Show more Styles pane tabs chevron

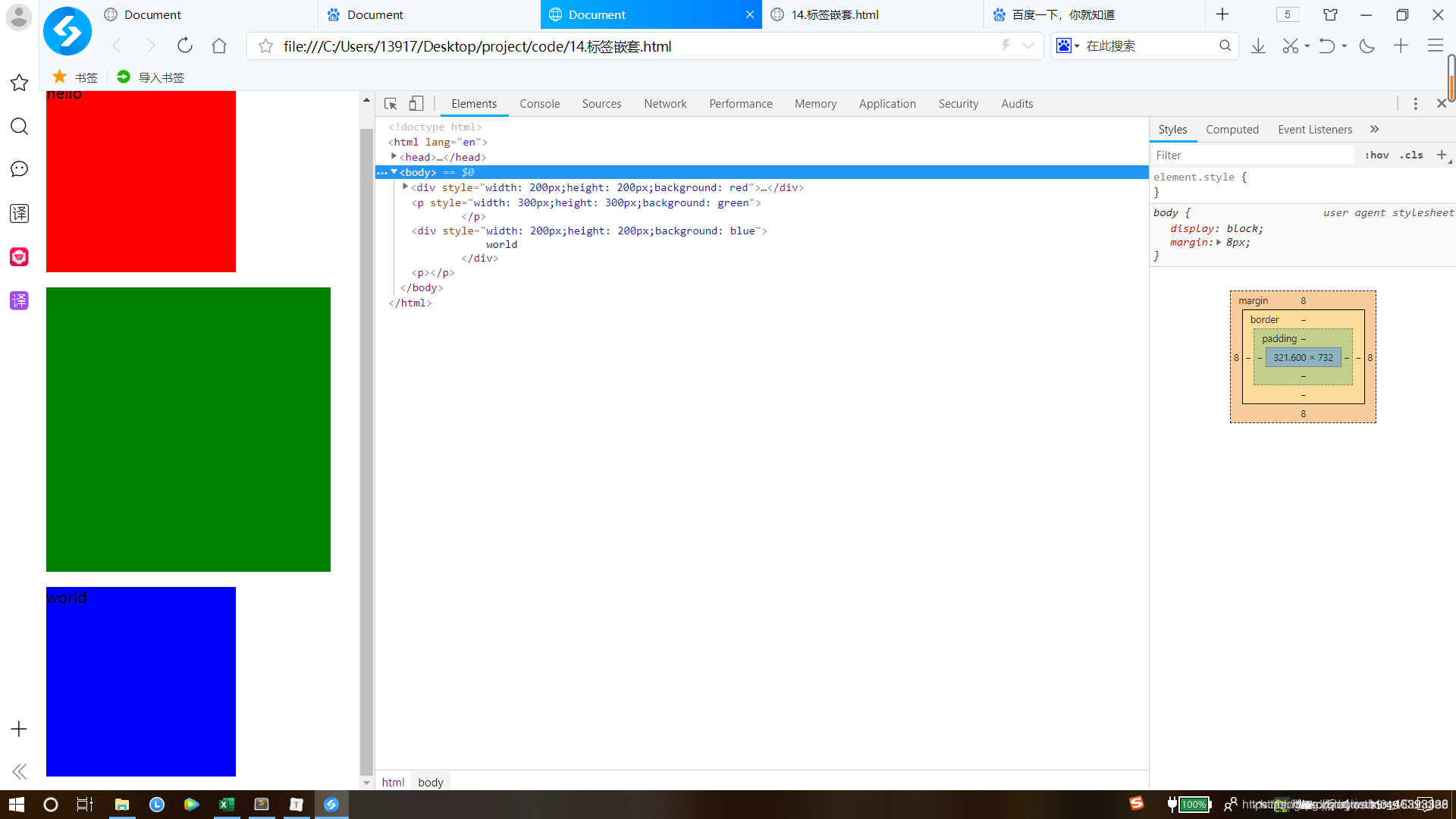(x=1375, y=130)
